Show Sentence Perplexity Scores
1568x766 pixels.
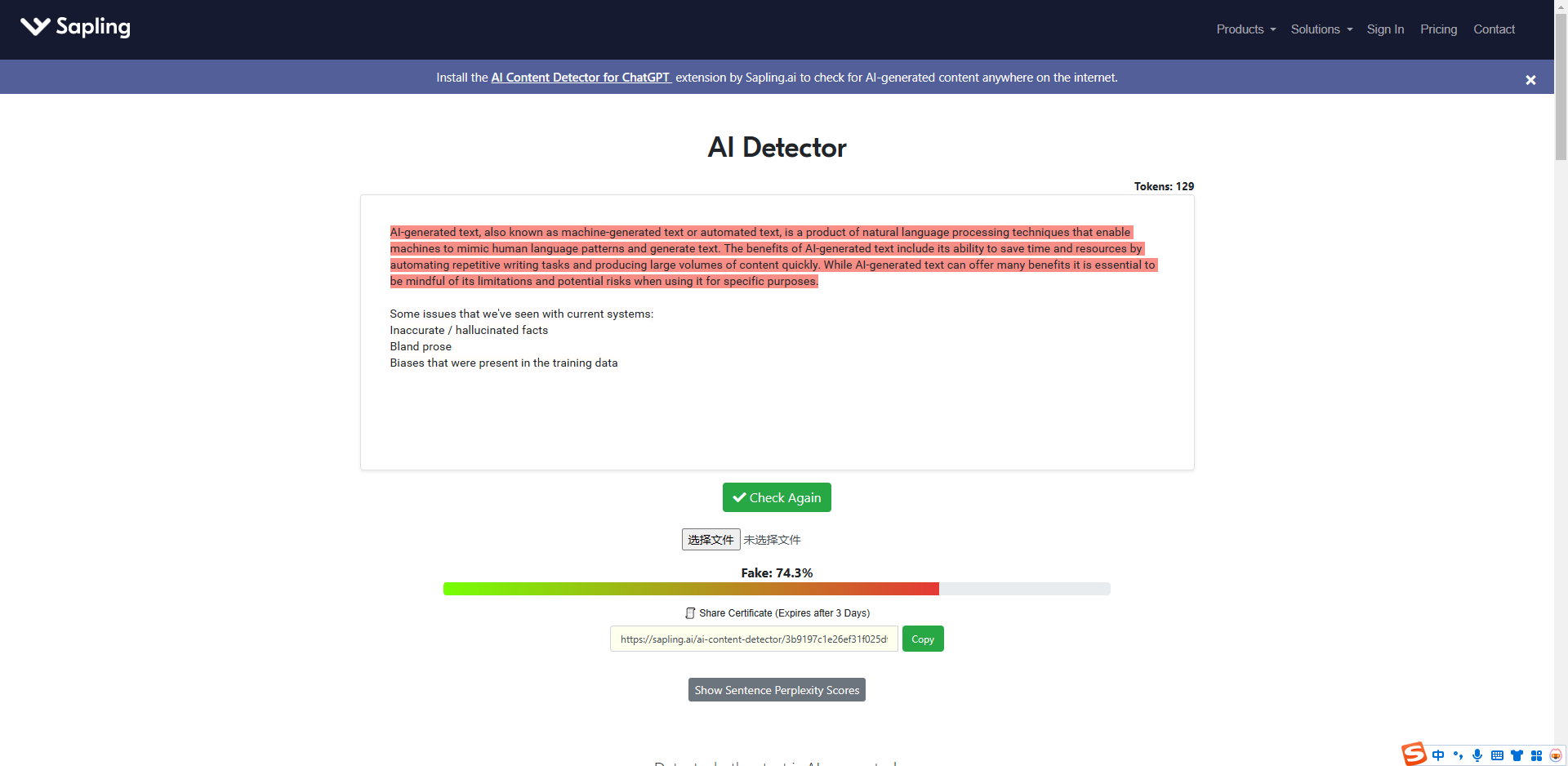pyautogui.click(x=776, y=689)
